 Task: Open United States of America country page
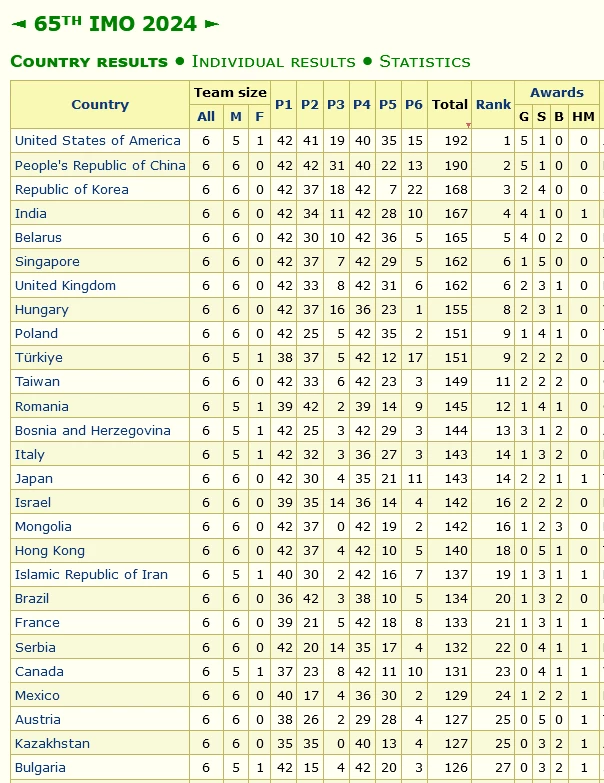(x=97, y=140)
